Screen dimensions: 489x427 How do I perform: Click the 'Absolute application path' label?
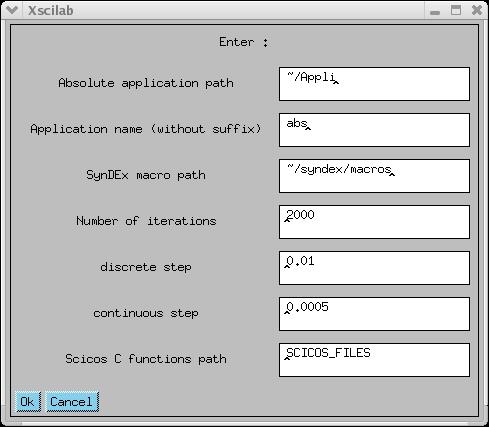coord(146,83)
